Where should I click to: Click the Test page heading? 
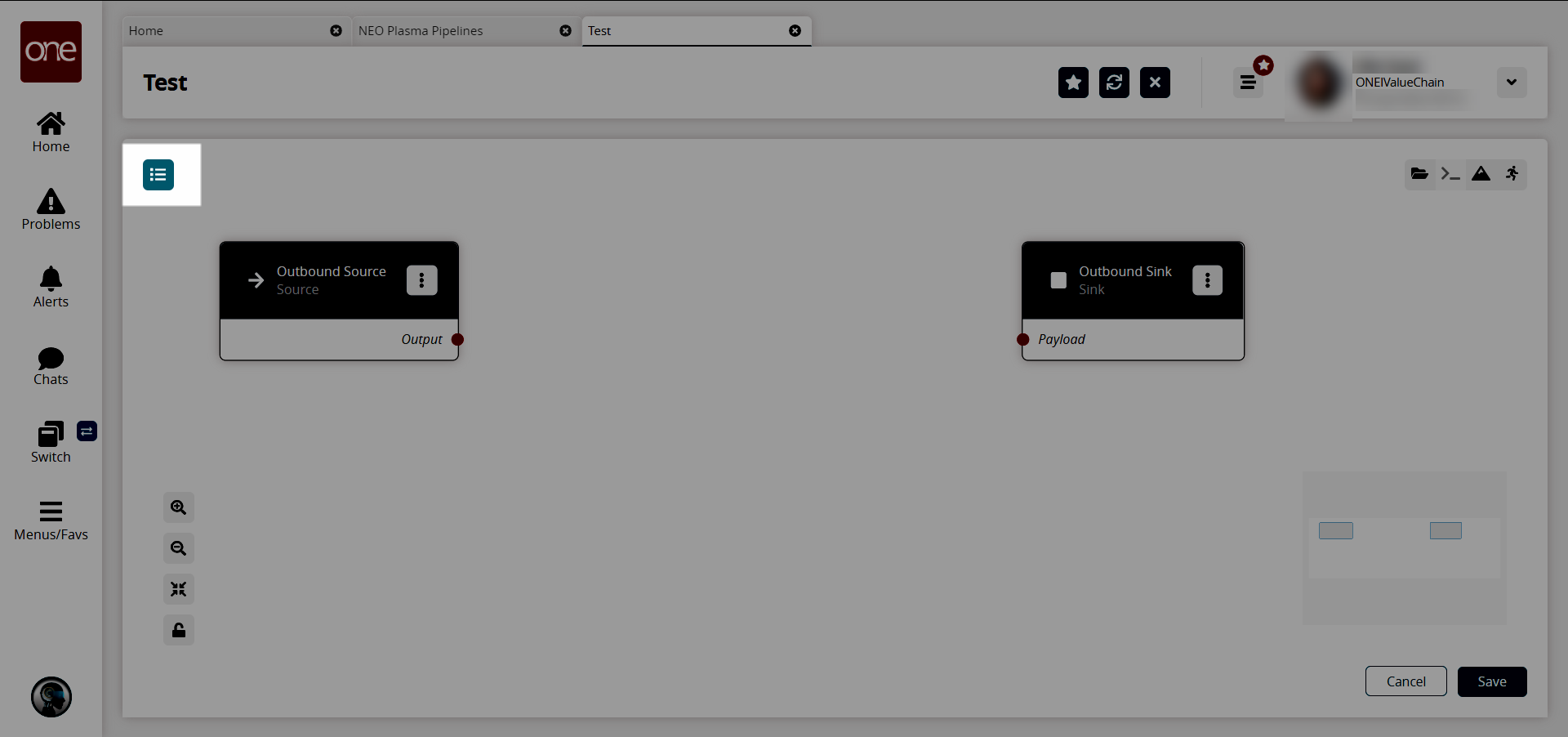coord(166,83)
